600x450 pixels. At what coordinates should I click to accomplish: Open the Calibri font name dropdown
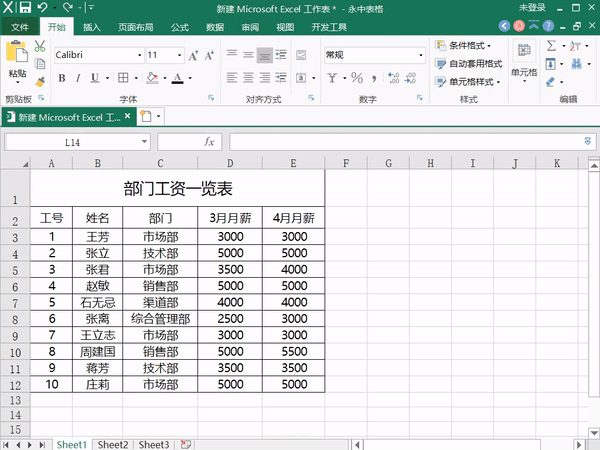pos(139,55)
